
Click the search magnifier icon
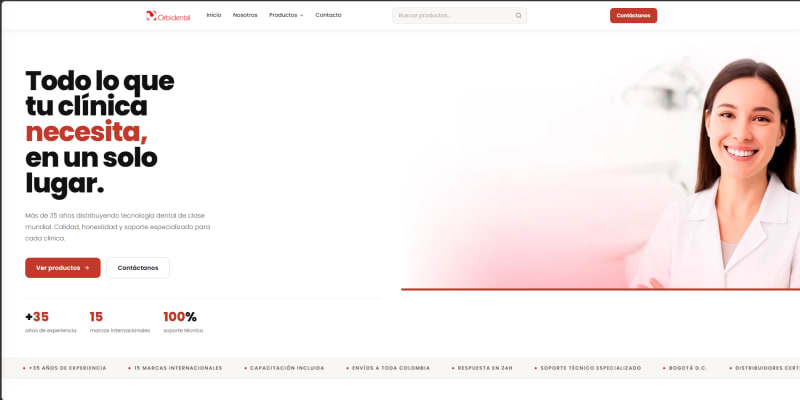click(518, 15)
